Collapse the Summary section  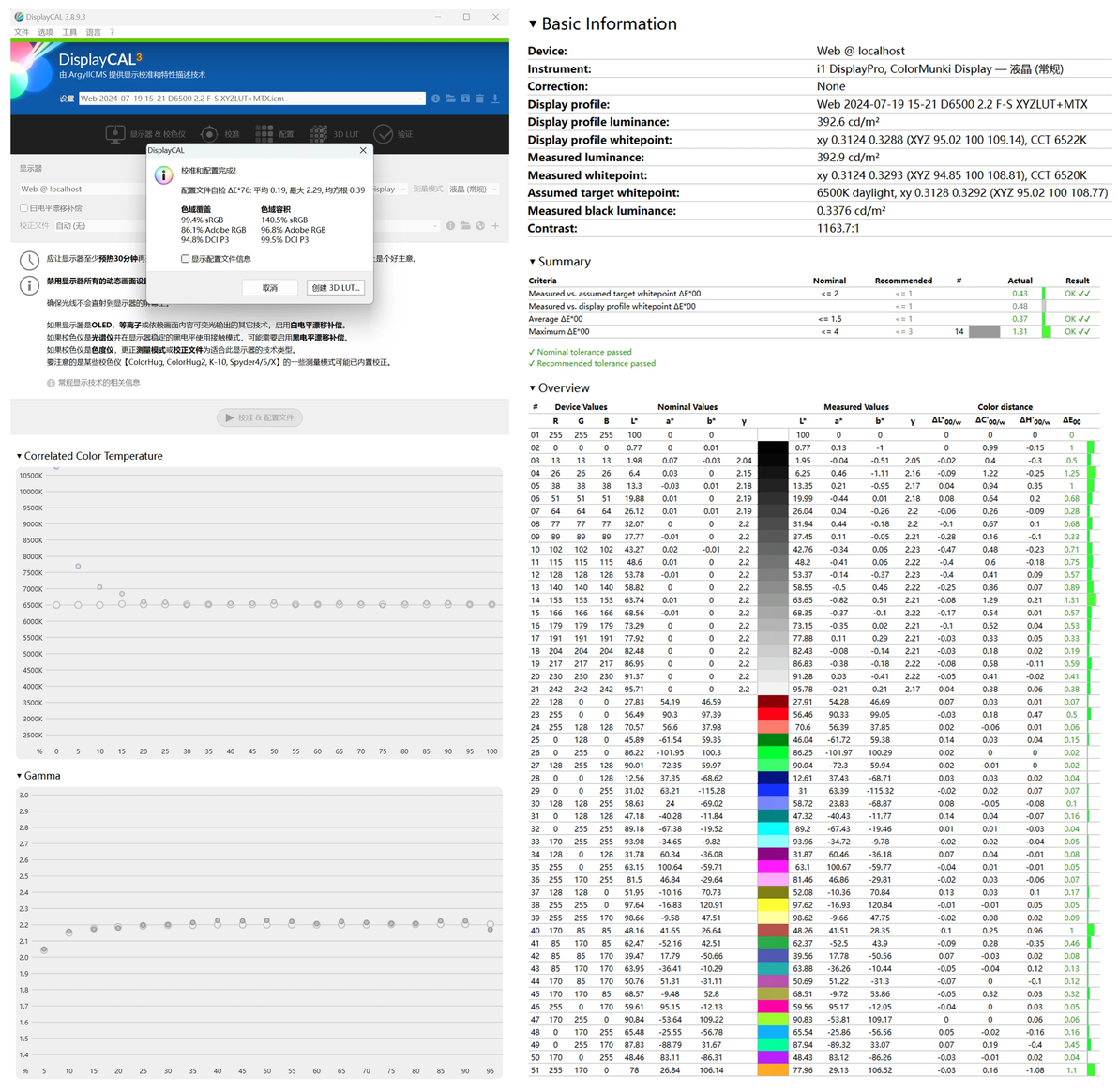click(x=532, y=262)
